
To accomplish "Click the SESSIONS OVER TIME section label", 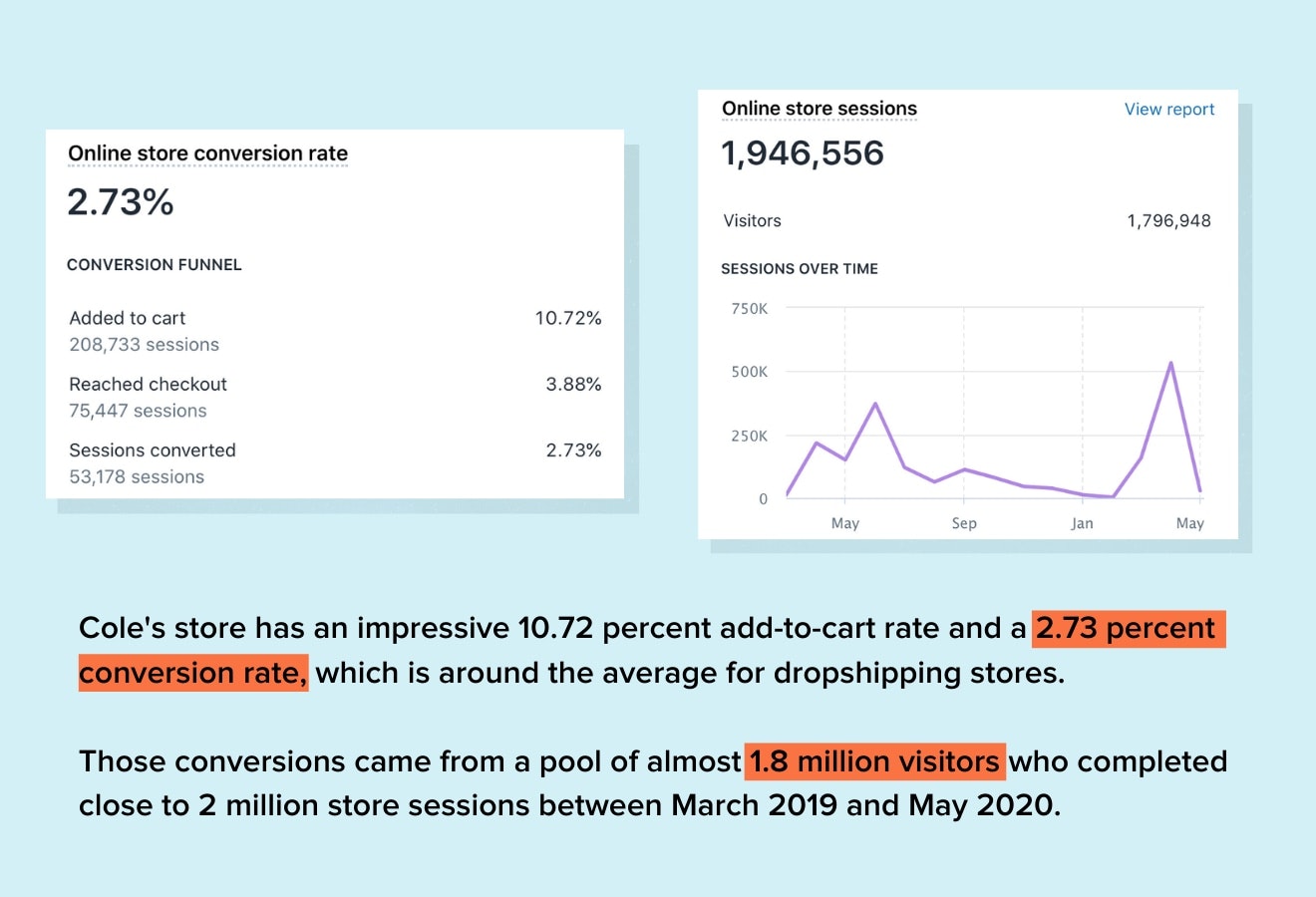I will (x=799, y=269).
